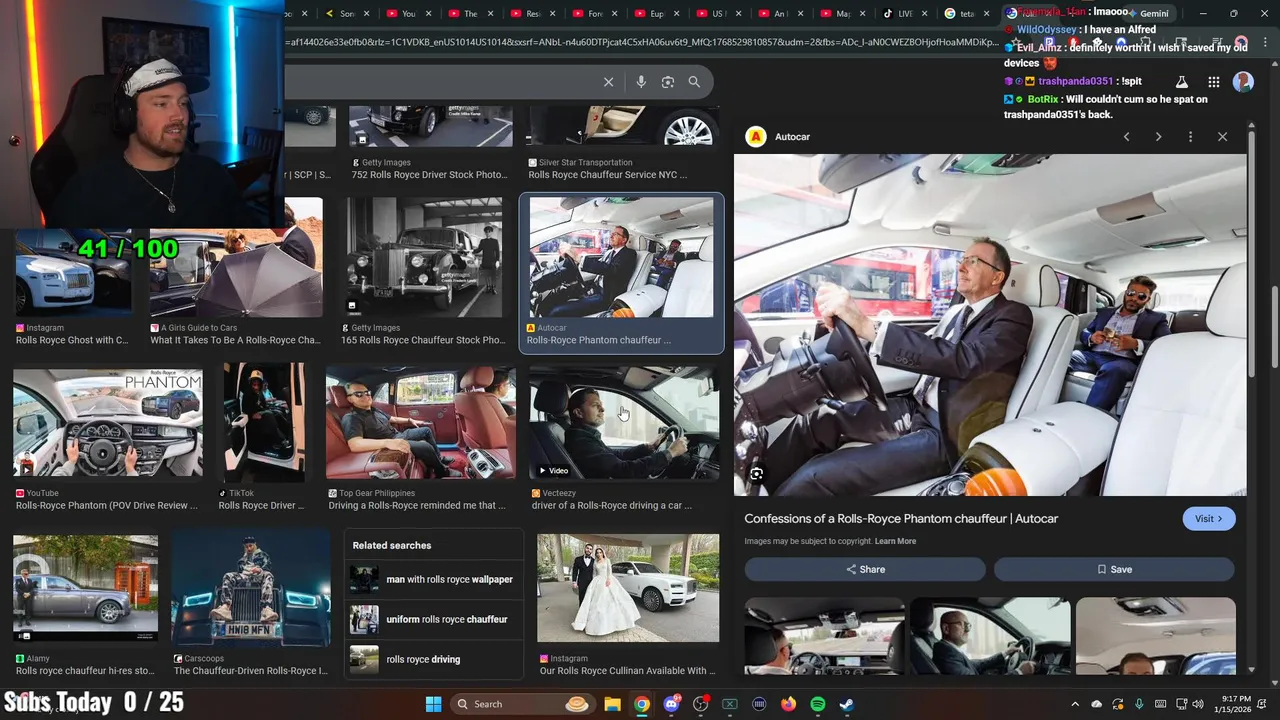Save the image with Save button
The height and width of the screenshot is (720, 1280).
pyautogui.click(x=1114, y=569)
